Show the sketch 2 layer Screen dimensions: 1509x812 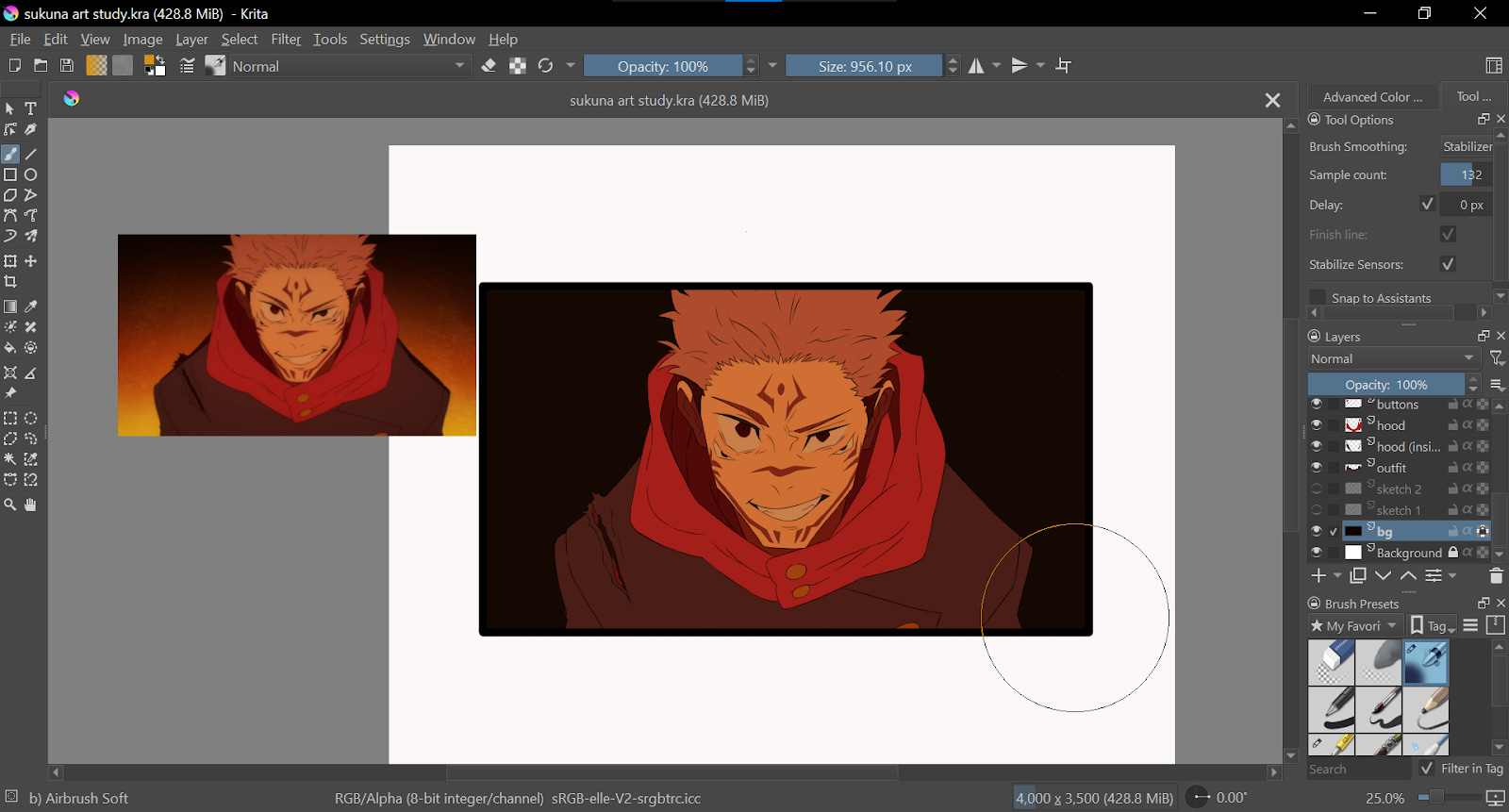[1316, 489]
